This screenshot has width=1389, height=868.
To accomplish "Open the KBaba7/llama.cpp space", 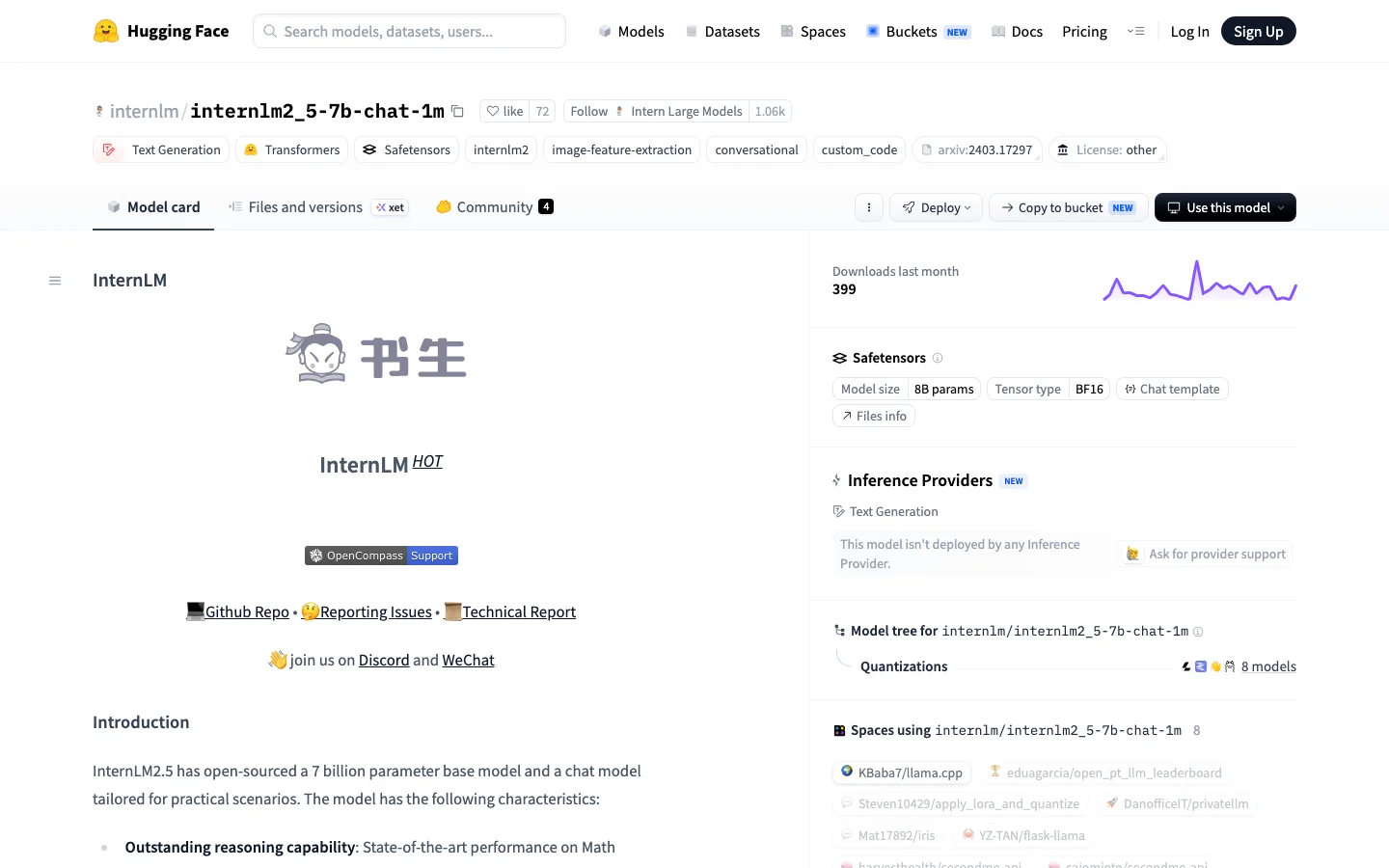I will pos(902,773).
